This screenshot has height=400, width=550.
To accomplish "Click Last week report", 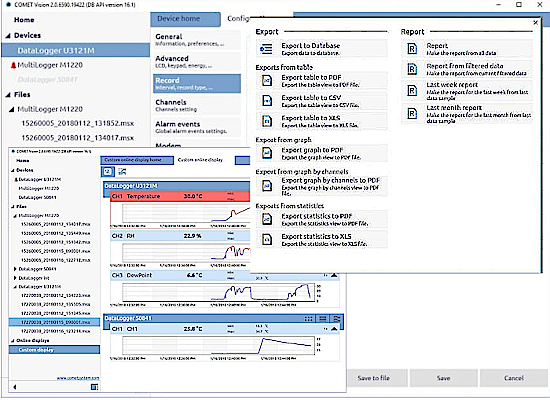I will pyautogui.click(x=467, y=91).
